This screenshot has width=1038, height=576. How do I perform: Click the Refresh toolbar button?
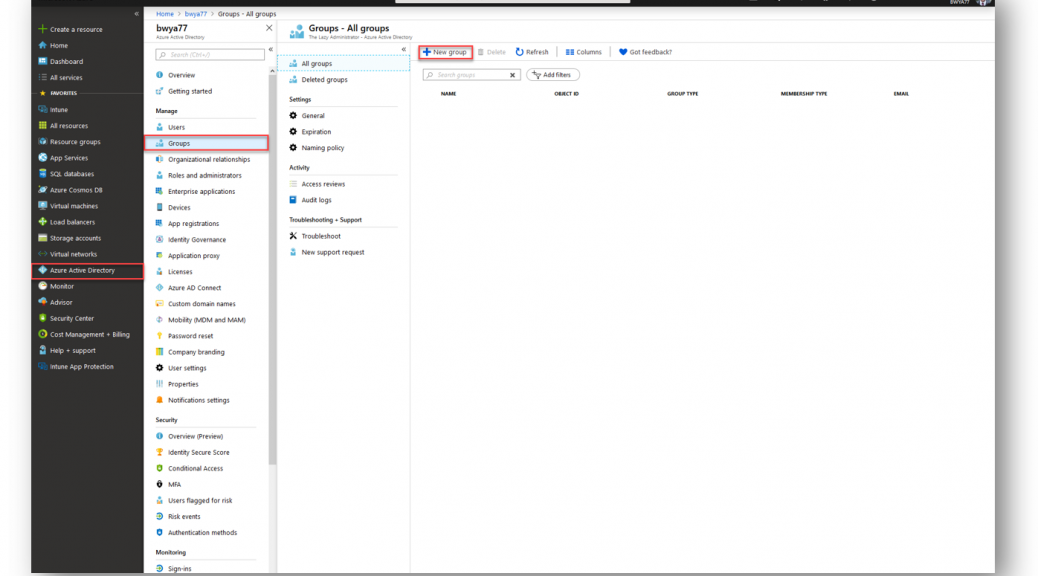point(532,52)
